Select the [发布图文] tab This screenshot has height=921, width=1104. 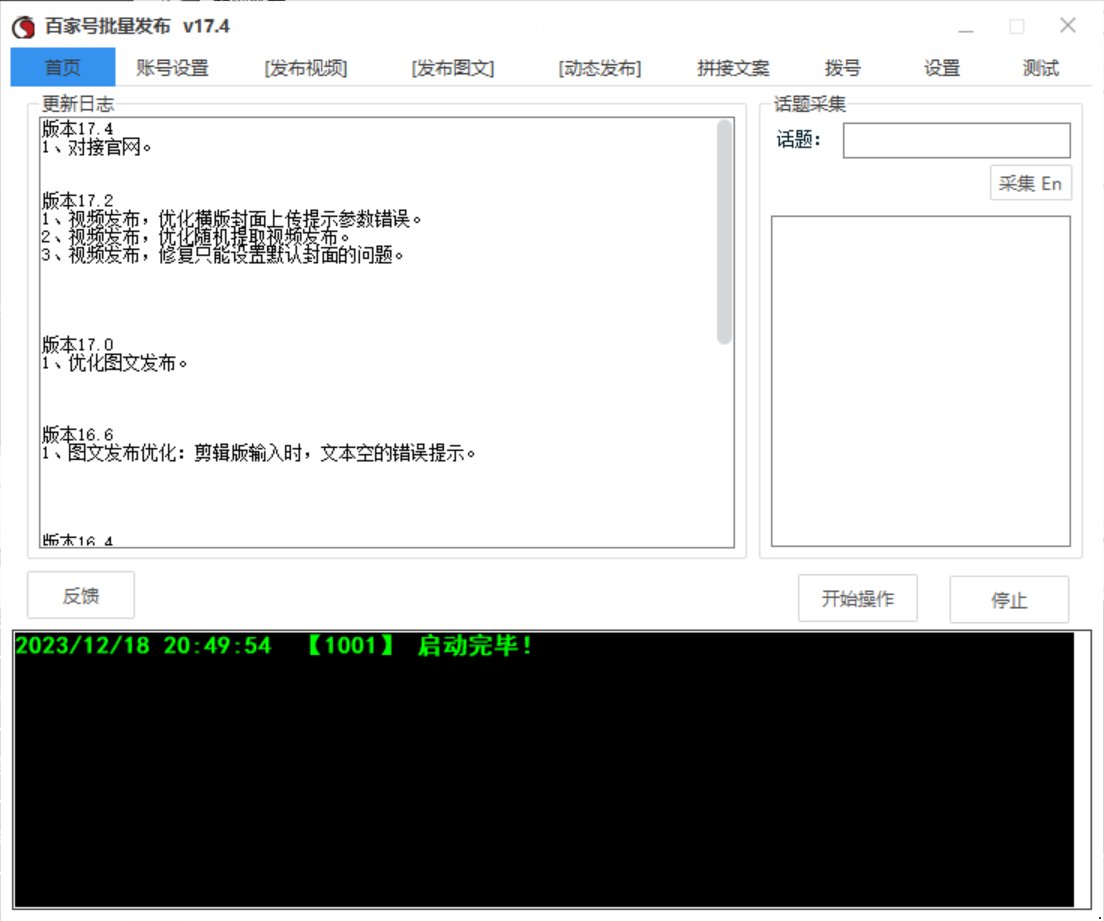point(453,68)
